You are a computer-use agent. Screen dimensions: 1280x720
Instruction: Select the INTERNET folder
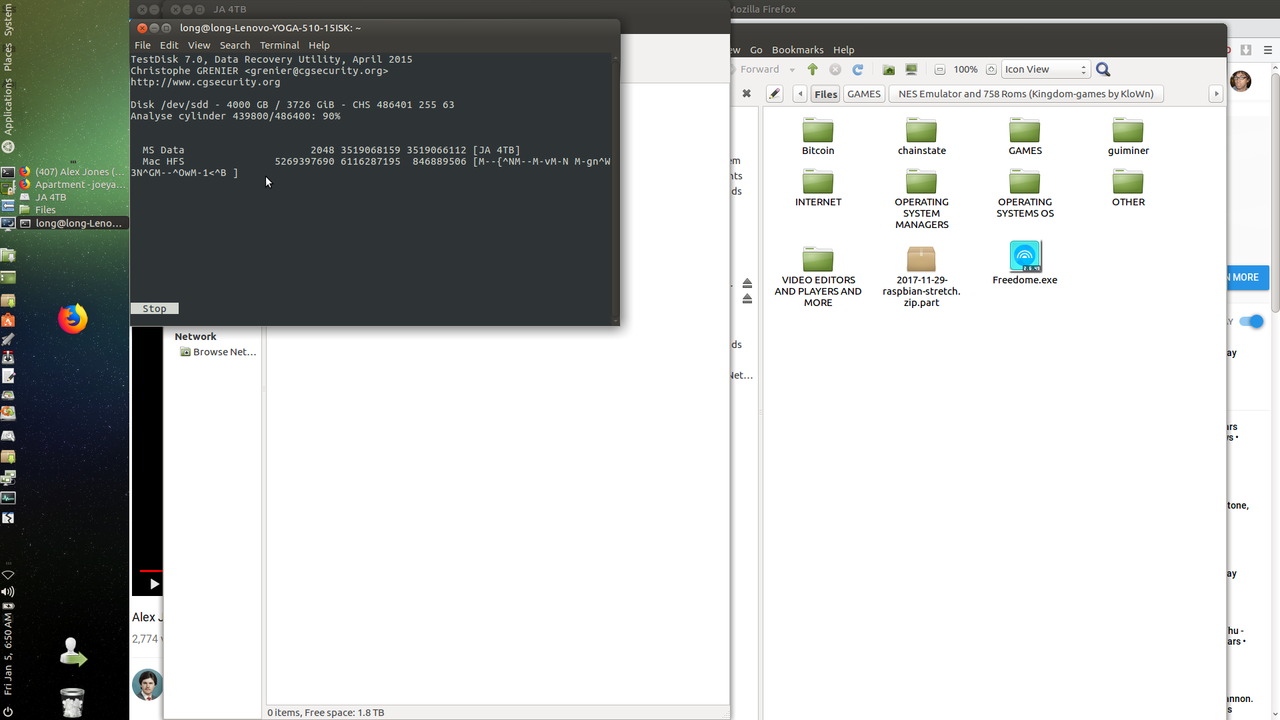[x=818, y=188]
